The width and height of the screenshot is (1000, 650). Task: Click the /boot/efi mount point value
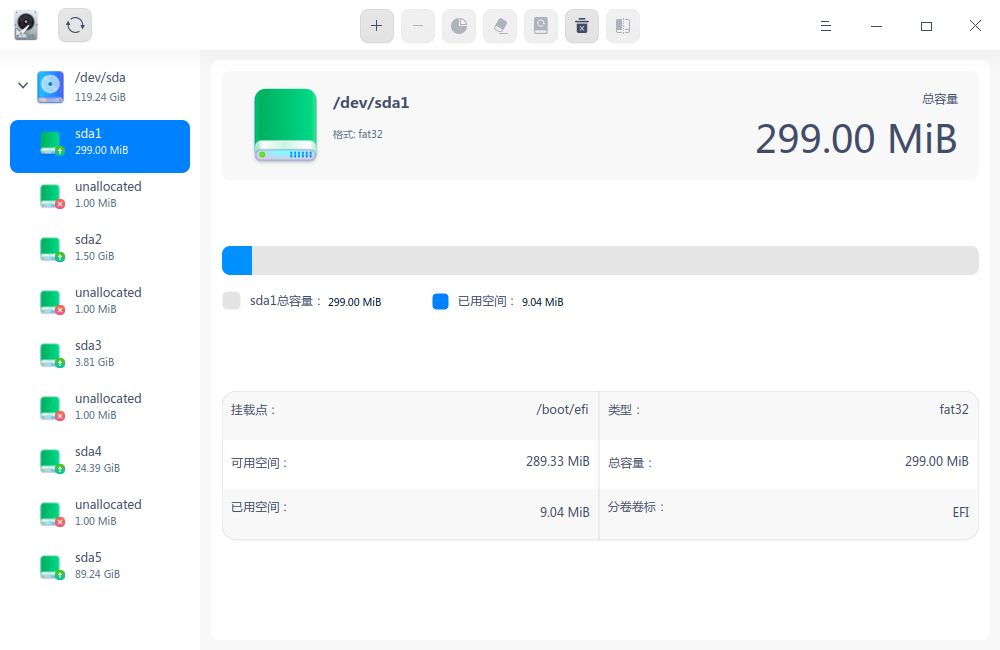coord(562,409)
